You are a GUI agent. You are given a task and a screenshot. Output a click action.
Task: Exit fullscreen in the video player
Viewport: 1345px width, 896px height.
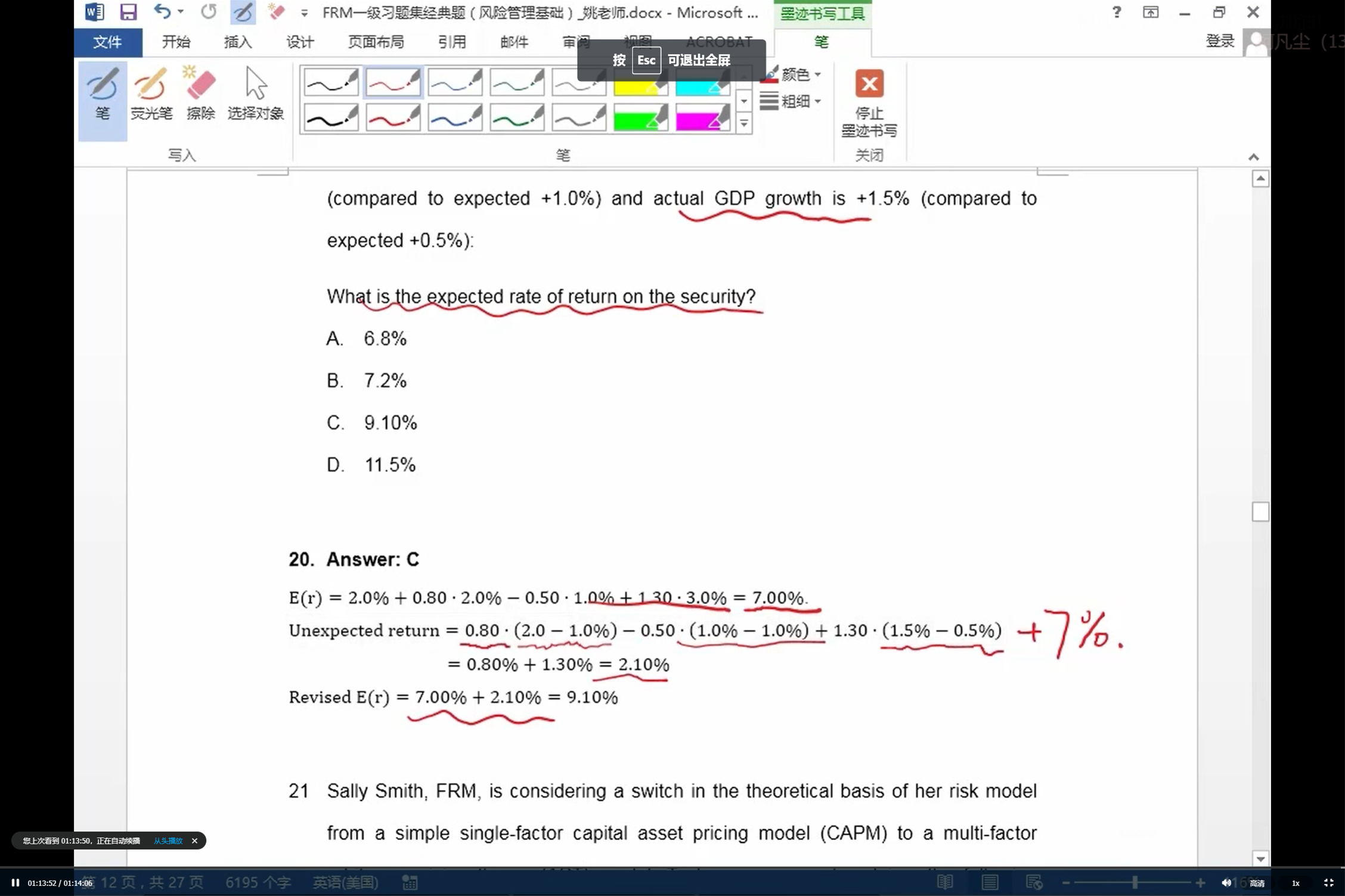pos(1328,883)
